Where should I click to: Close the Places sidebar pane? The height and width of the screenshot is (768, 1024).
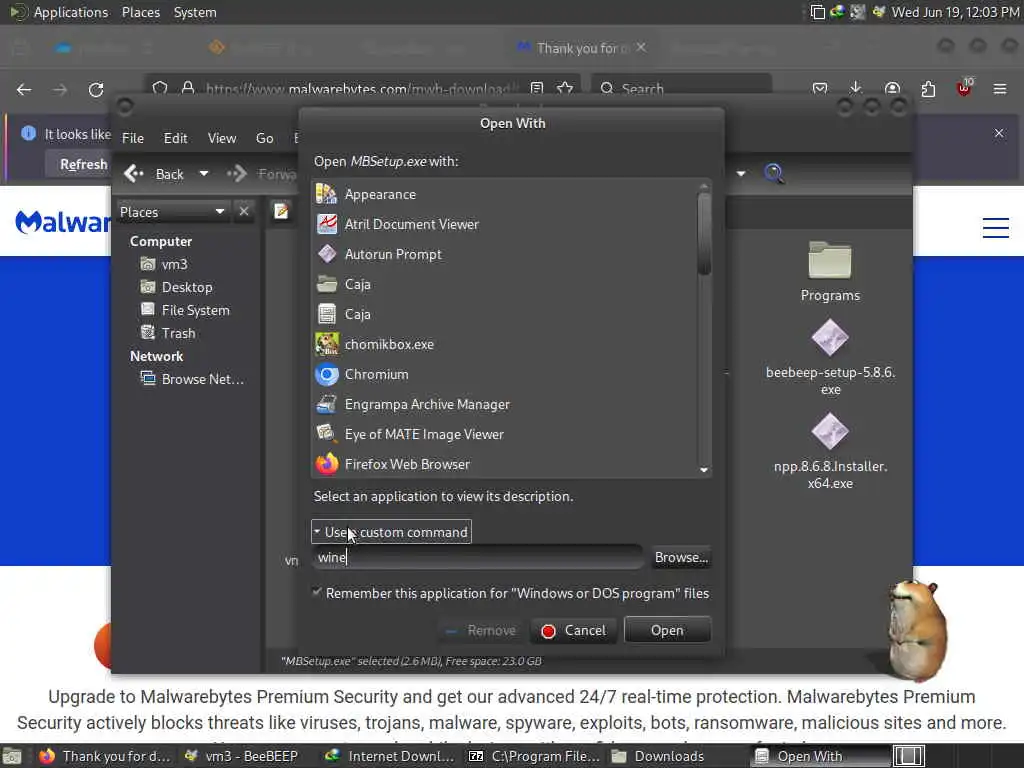pos(244,212)
